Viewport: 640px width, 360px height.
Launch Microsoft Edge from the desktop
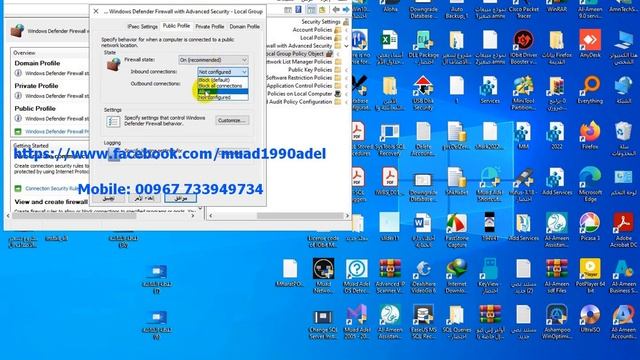pos(590,184)
